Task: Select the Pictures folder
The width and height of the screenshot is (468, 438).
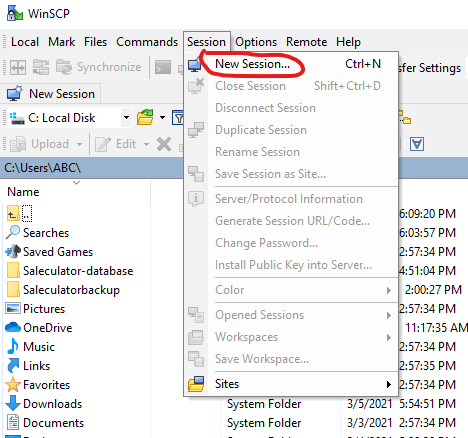Action: (x=35, y=309)
